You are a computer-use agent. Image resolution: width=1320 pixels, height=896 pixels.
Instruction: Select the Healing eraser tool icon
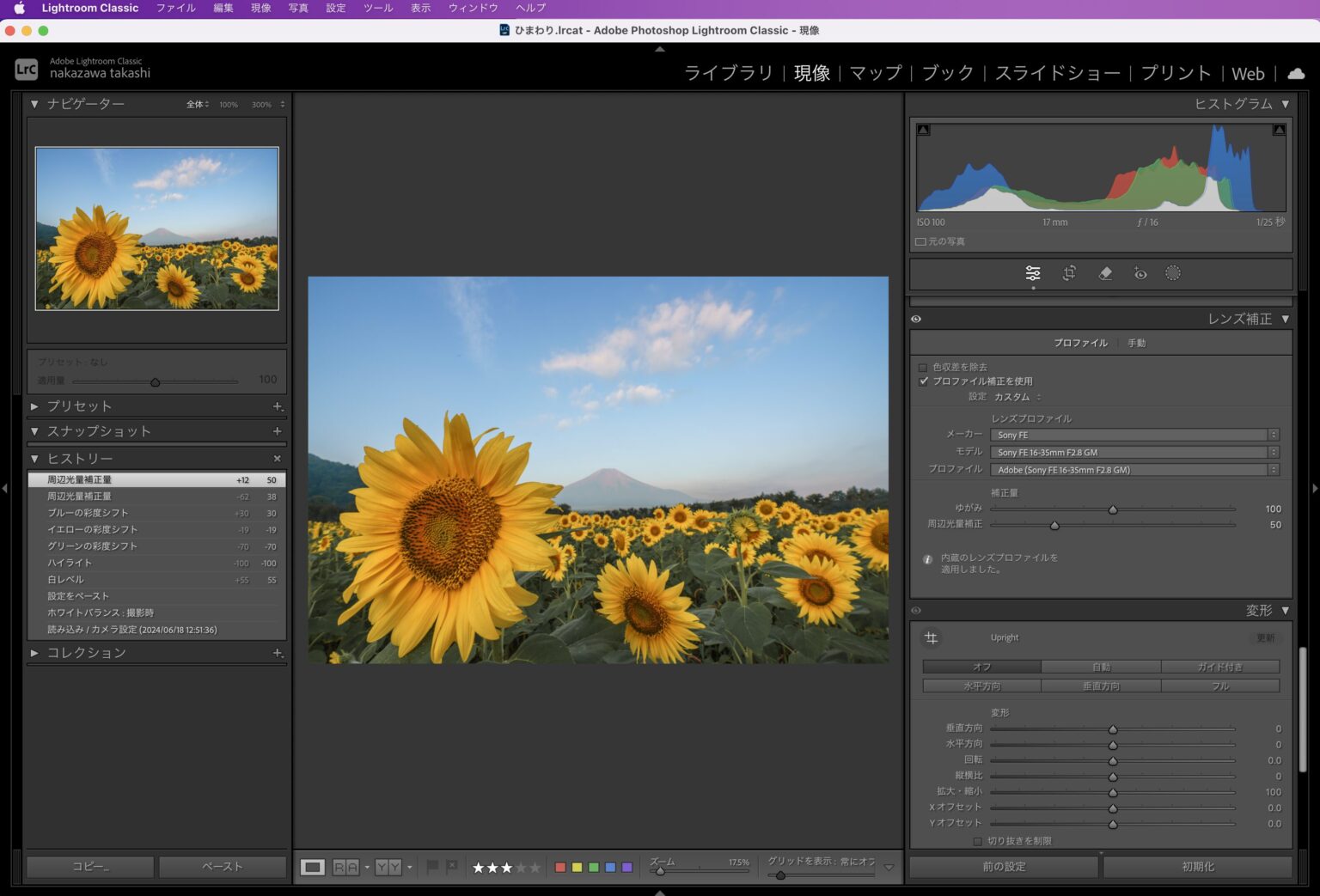pyautogui.click(x=1105, y=273)
